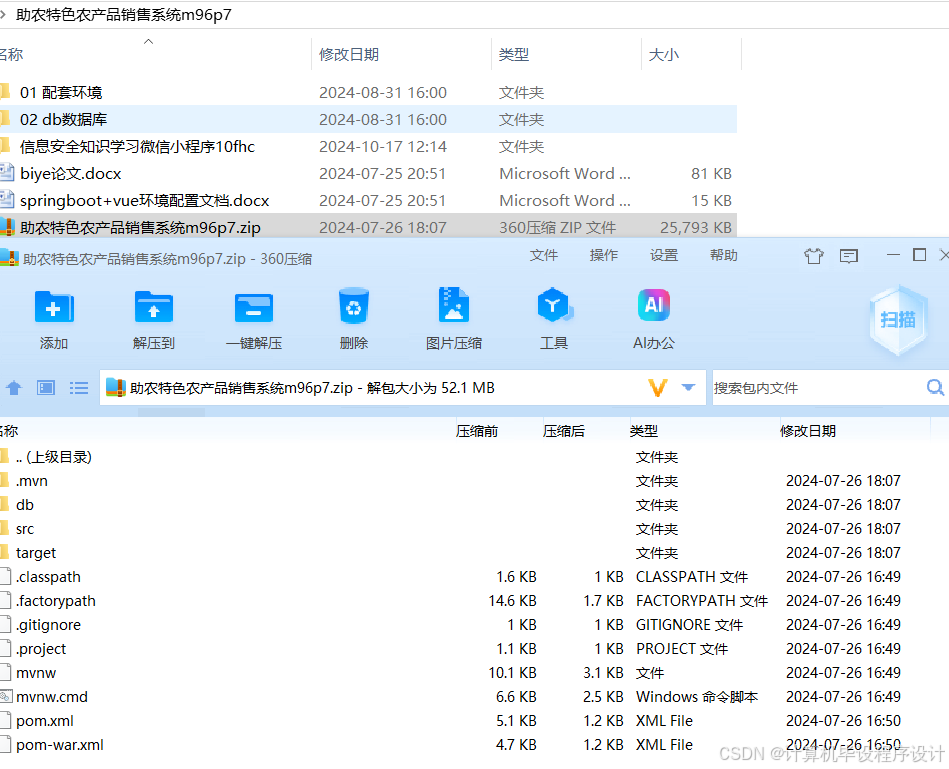Click the thumbnail view icon beside the up arrow

45,387
